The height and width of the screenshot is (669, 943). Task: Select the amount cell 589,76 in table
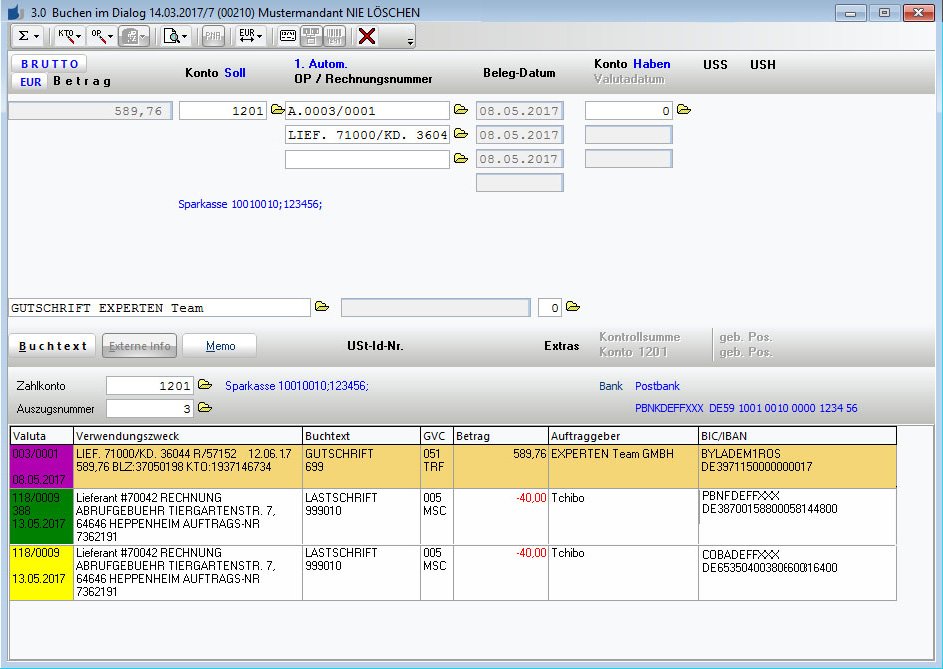501,466
